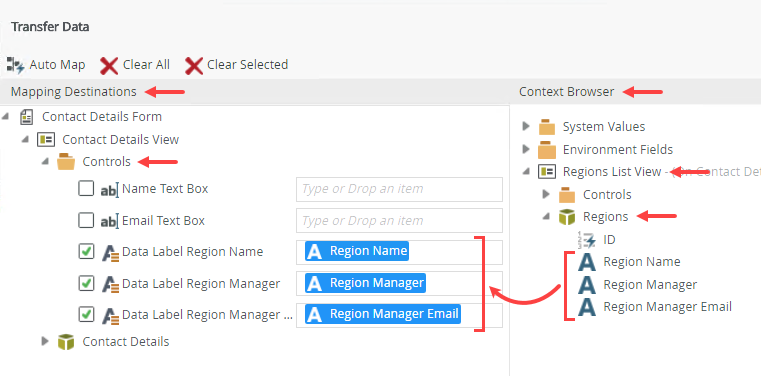Select Email Text Box label
761x376 pixels.
(163, 221)
